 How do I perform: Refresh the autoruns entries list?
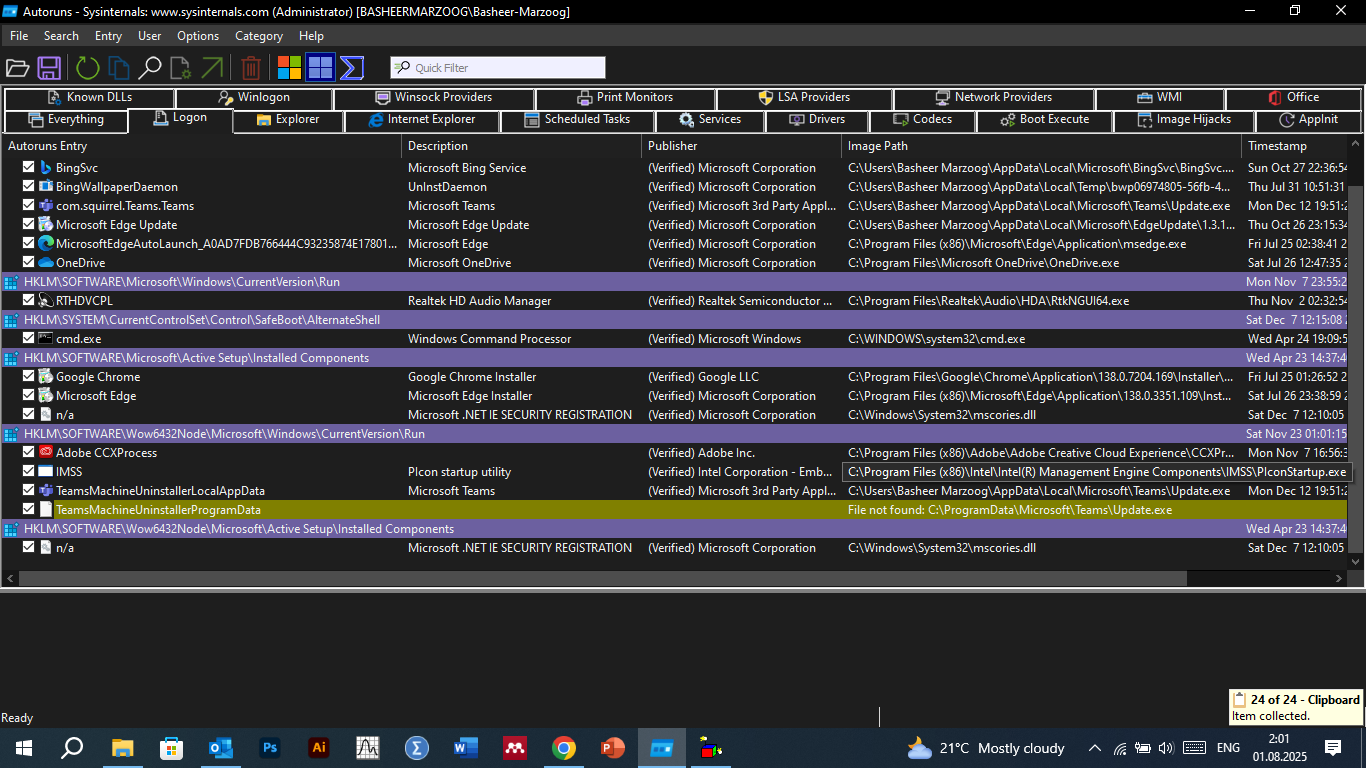click(86, 67)
